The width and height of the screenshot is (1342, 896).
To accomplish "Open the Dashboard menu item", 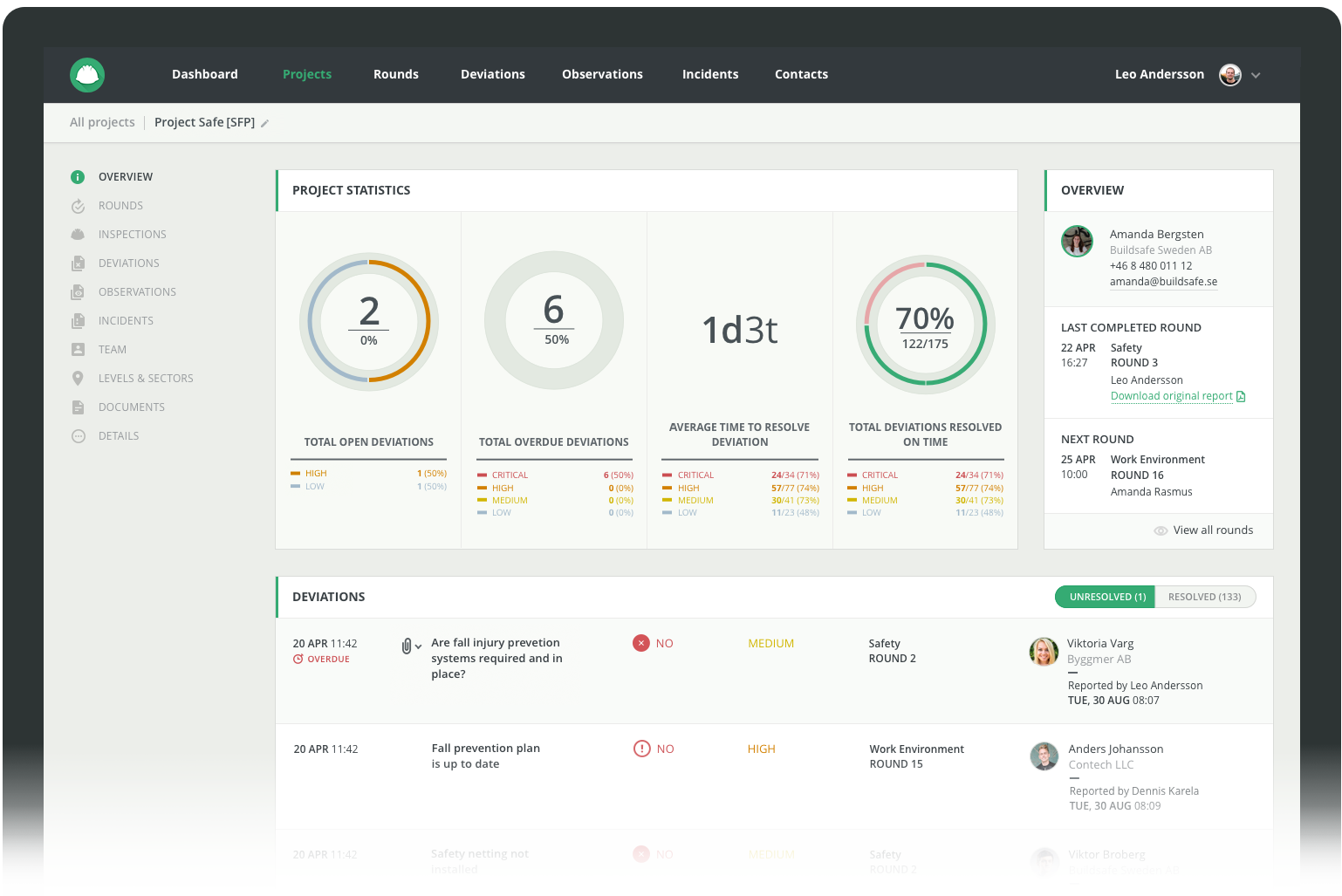I will (205, 74).
